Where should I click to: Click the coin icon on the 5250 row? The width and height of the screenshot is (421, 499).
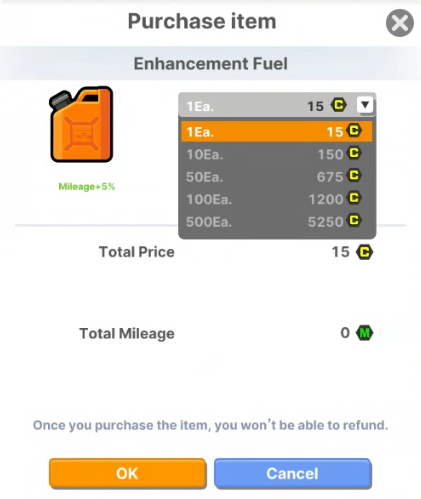coord(354,220)
